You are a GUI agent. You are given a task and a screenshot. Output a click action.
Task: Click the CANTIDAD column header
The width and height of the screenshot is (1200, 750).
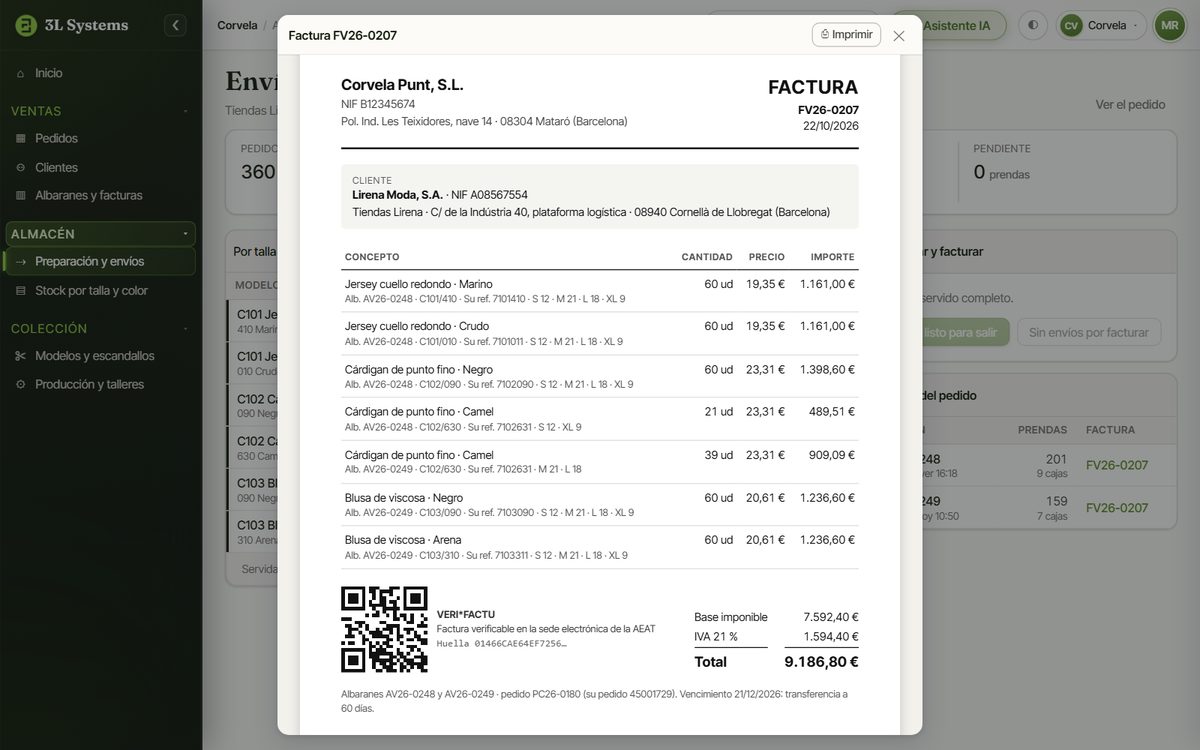point(707,257)
